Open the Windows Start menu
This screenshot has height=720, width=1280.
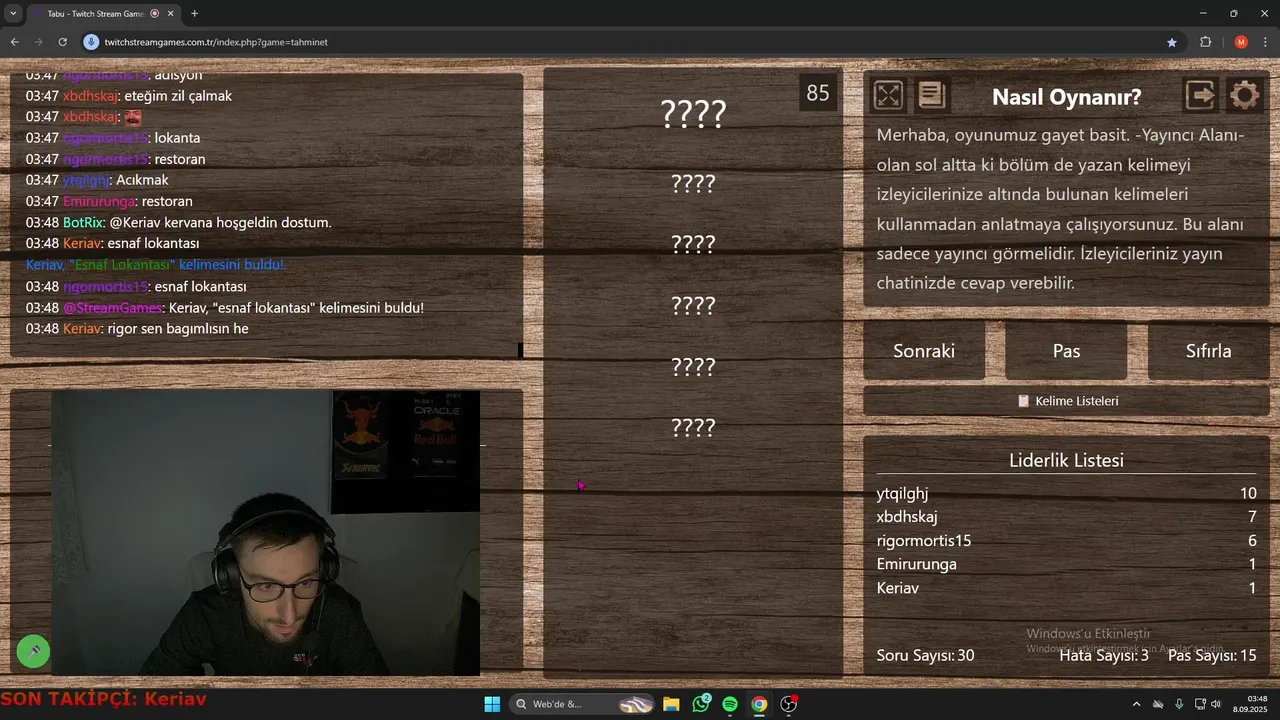[492, 704]
